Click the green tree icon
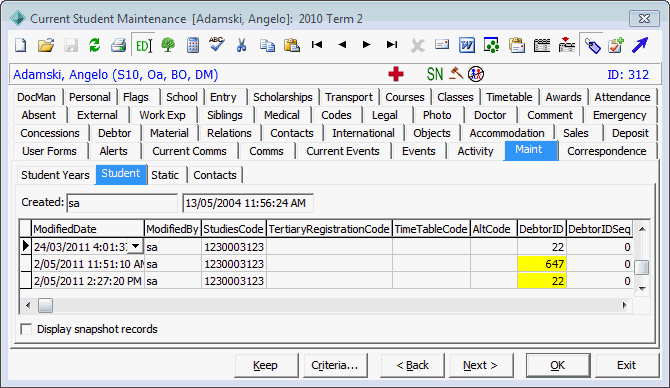670x388 pixels. point(168,45)
